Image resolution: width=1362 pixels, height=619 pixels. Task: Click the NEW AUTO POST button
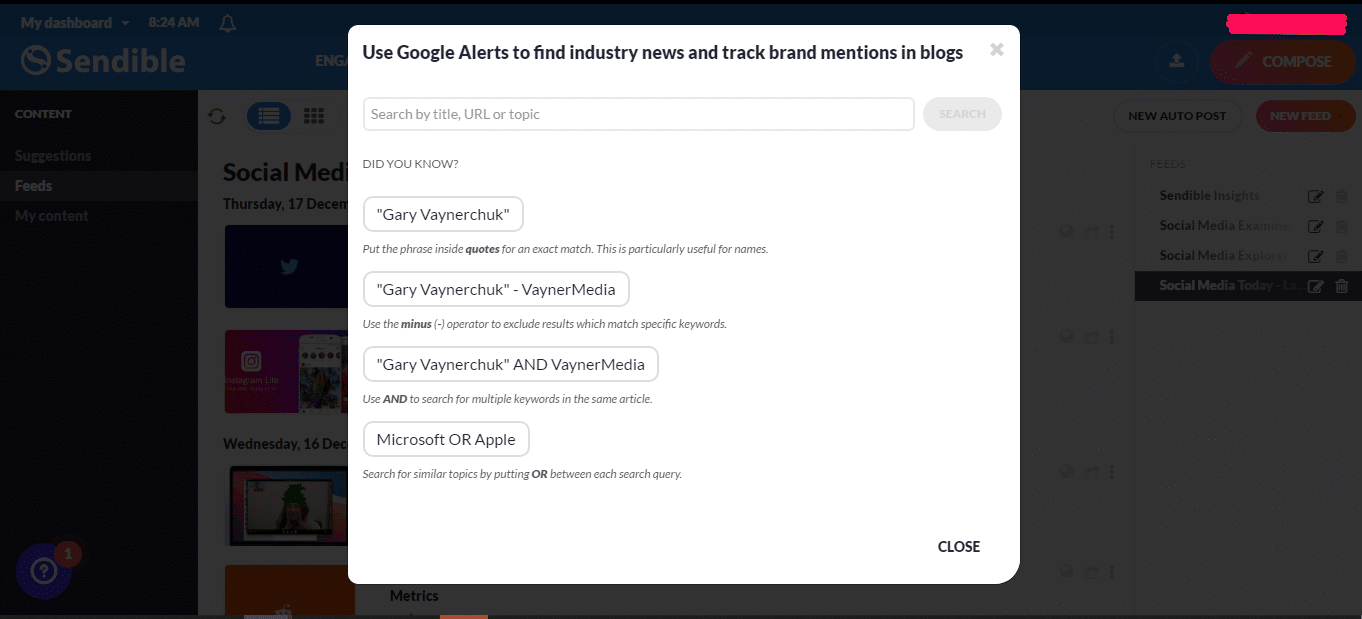point(1177,116)
